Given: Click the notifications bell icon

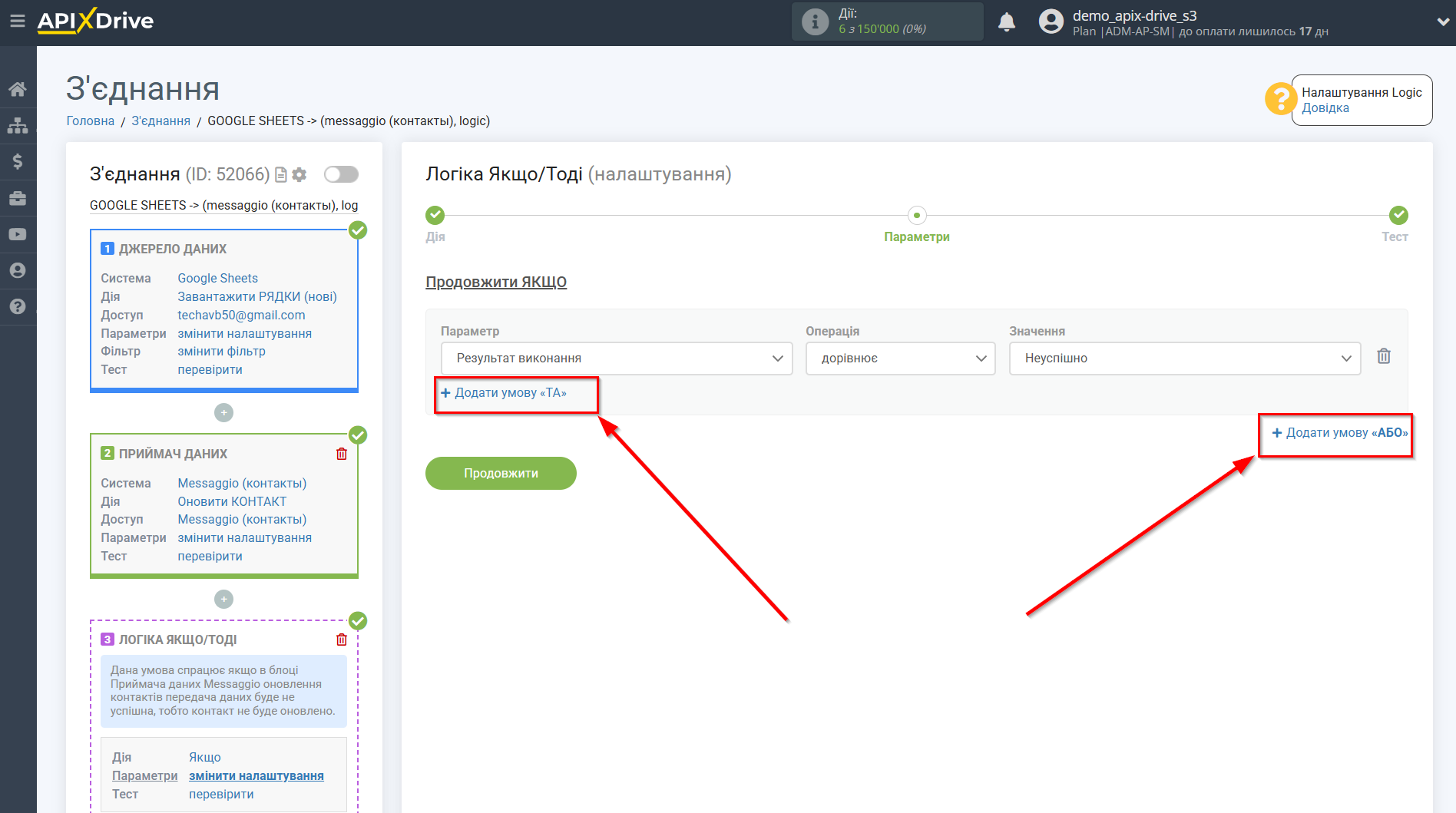Looking at the screenshot, I should (x=1006, y=22).
